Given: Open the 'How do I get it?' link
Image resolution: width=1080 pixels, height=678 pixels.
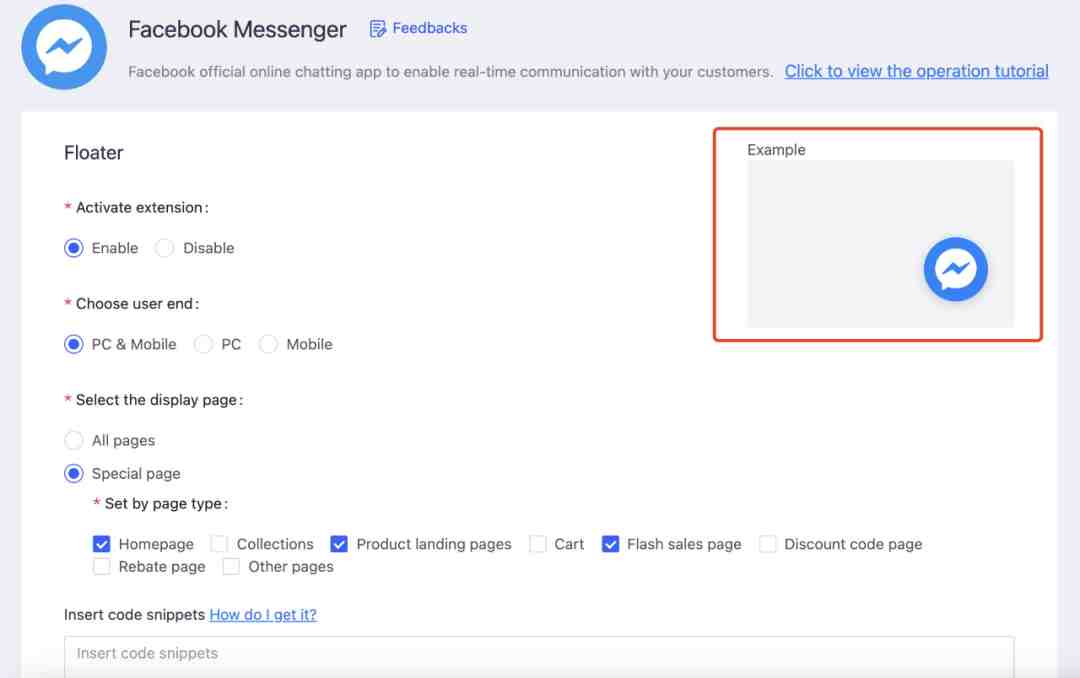Looking at the screenshot, I should [263, 615].
